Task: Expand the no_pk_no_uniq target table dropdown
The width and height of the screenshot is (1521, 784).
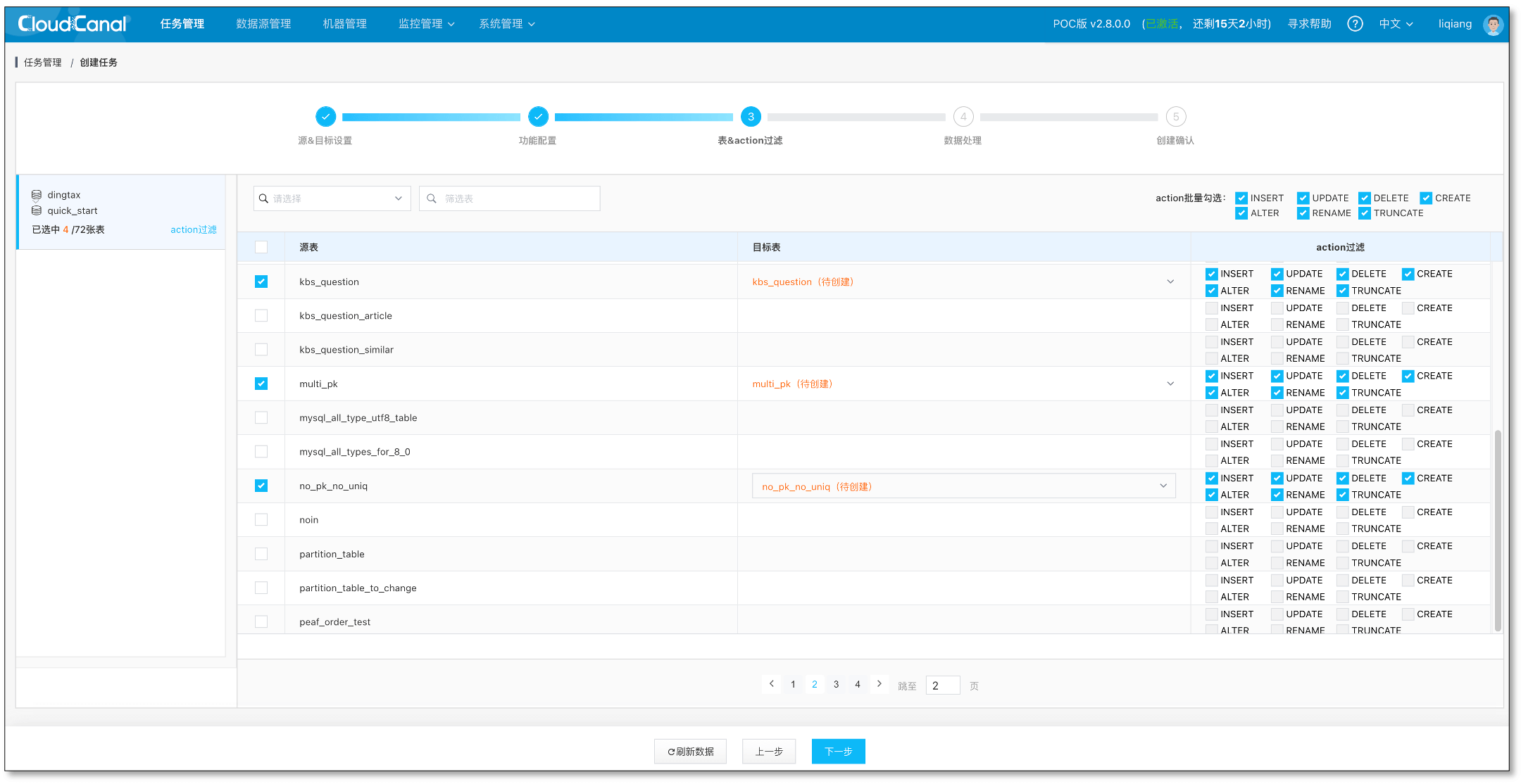Action: click(x=1163, y=486)
